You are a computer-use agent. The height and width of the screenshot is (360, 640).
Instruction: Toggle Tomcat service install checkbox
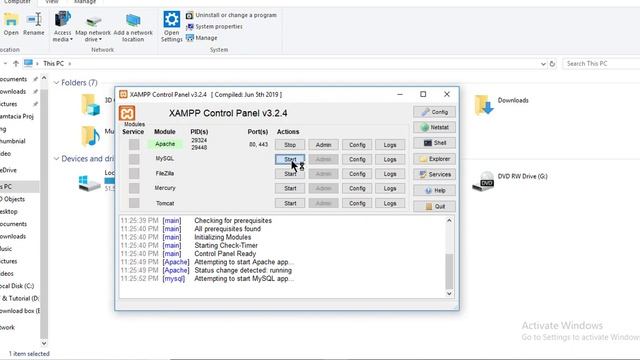[134, 203]
